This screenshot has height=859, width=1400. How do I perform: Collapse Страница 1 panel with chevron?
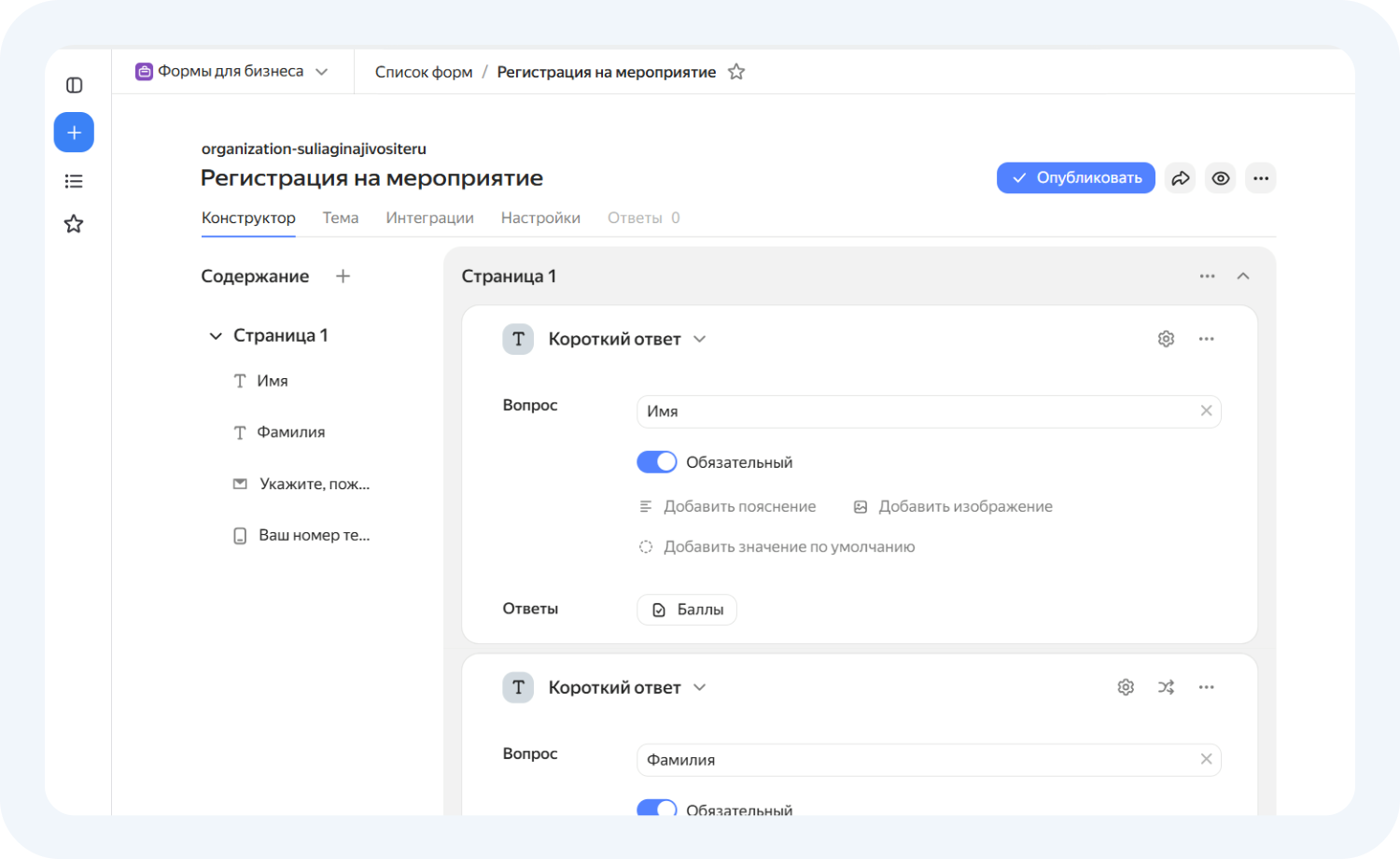pyautogui.click(x=1243, y=276)
